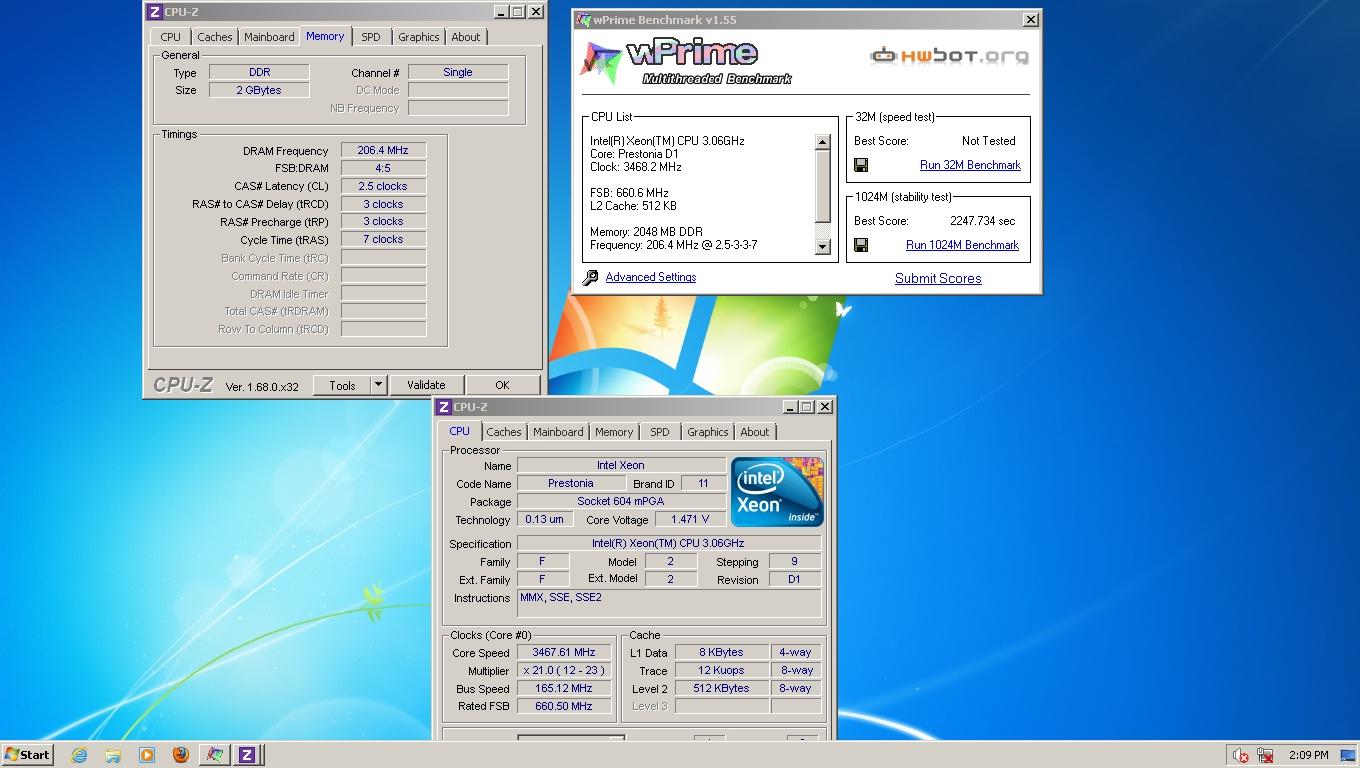Select CPU tab in the lower CPU-Z window
1360x768 pixels.
(459, 431)
